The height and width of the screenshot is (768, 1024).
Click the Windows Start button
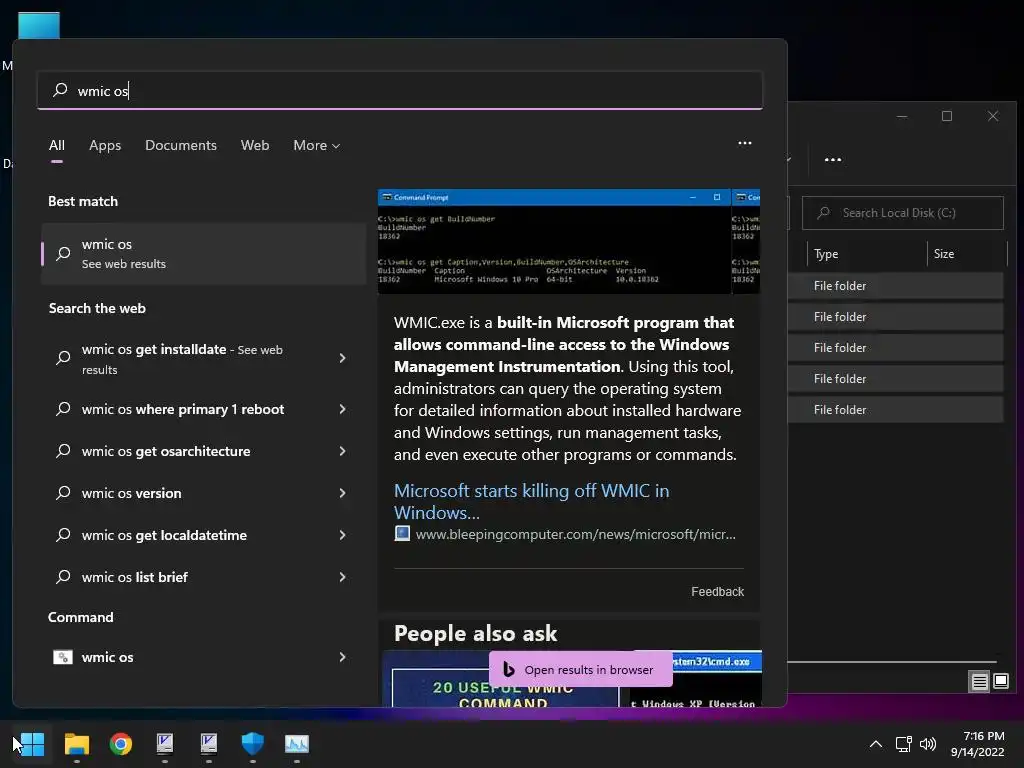click(x=32, y=743)
